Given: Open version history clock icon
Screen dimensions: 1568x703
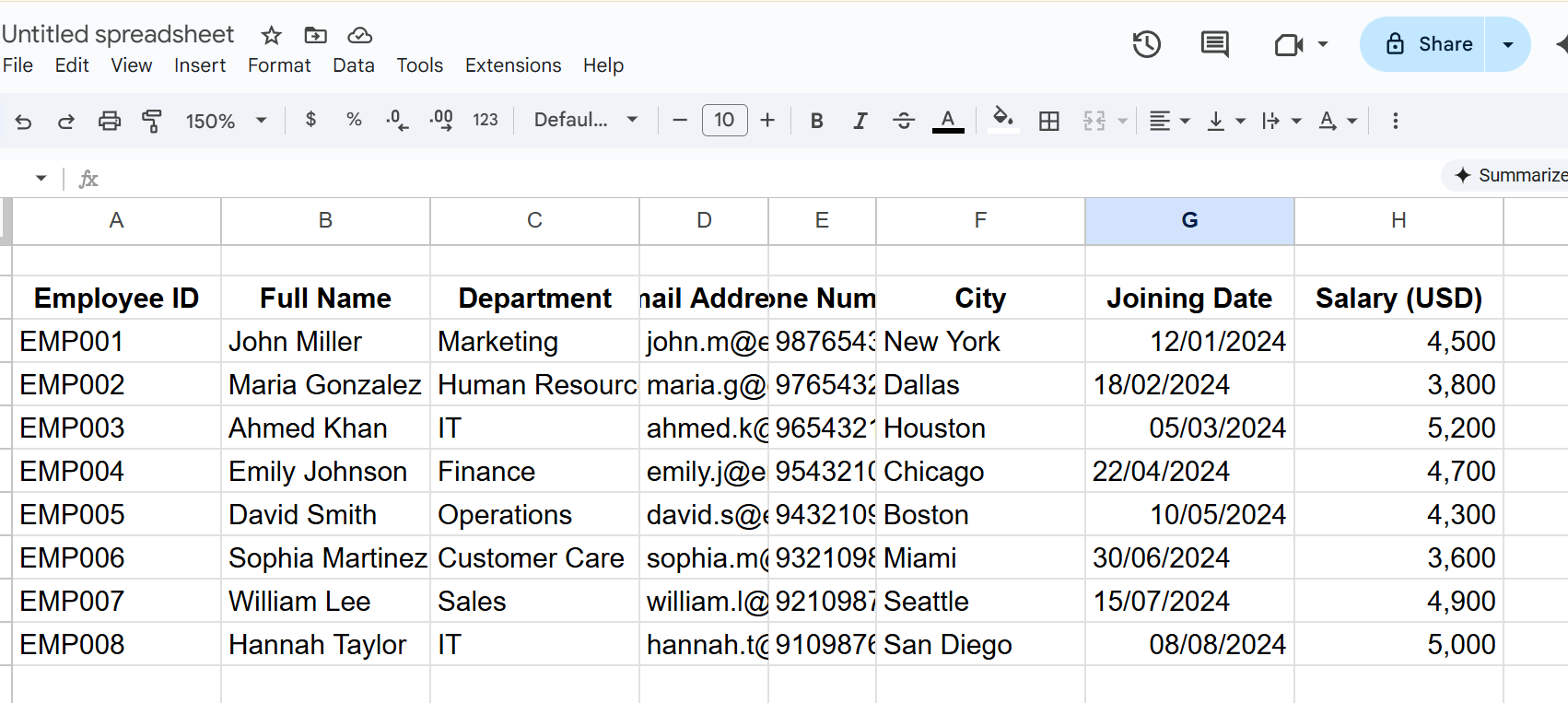Looking at the screenshot, I should 1146,44.
